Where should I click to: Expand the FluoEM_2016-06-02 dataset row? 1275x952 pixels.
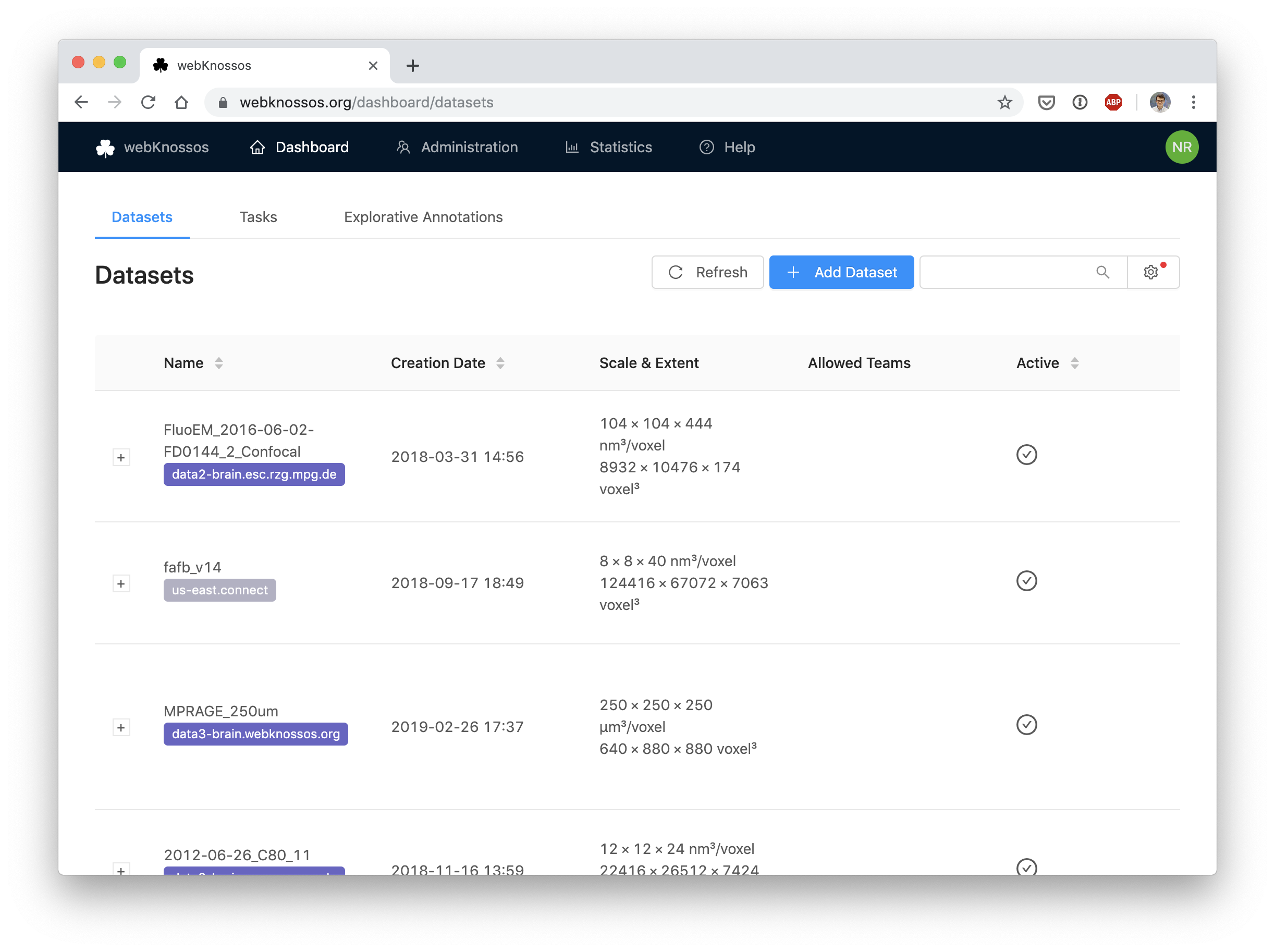(x=121, y=458)
